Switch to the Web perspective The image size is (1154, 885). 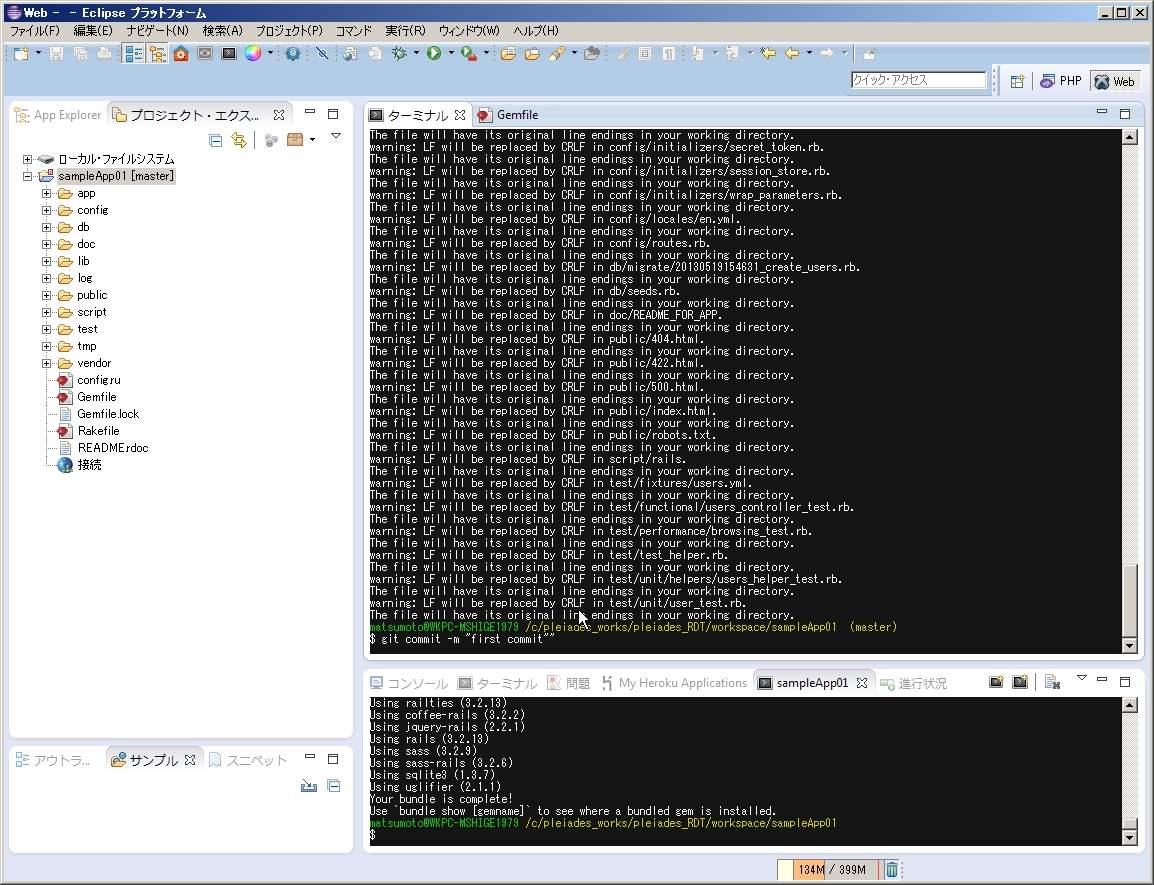pos(1114,82)
